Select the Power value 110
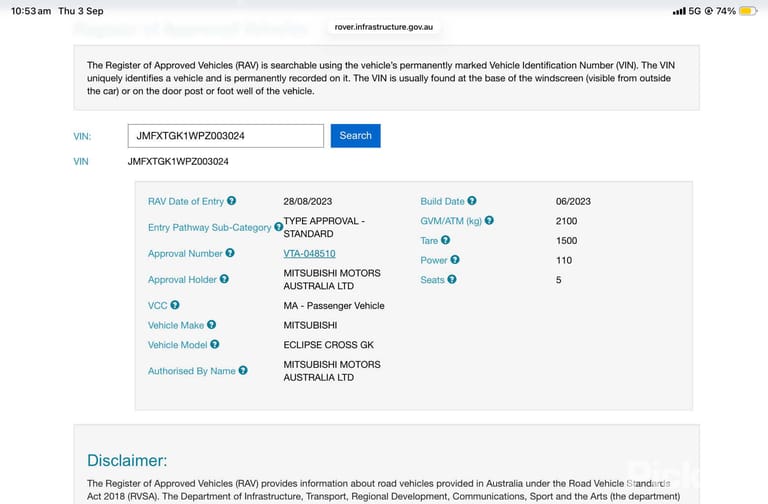Image resolution: width=768 pixels, height=504 pixels. (x=564, y=260)
